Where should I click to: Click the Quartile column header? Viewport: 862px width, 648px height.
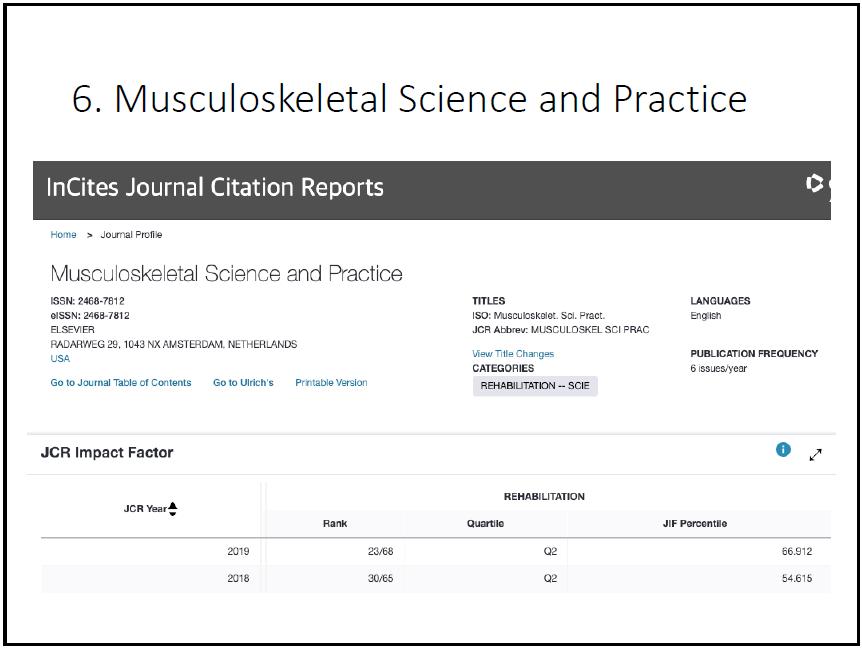(x=485, y=523)
